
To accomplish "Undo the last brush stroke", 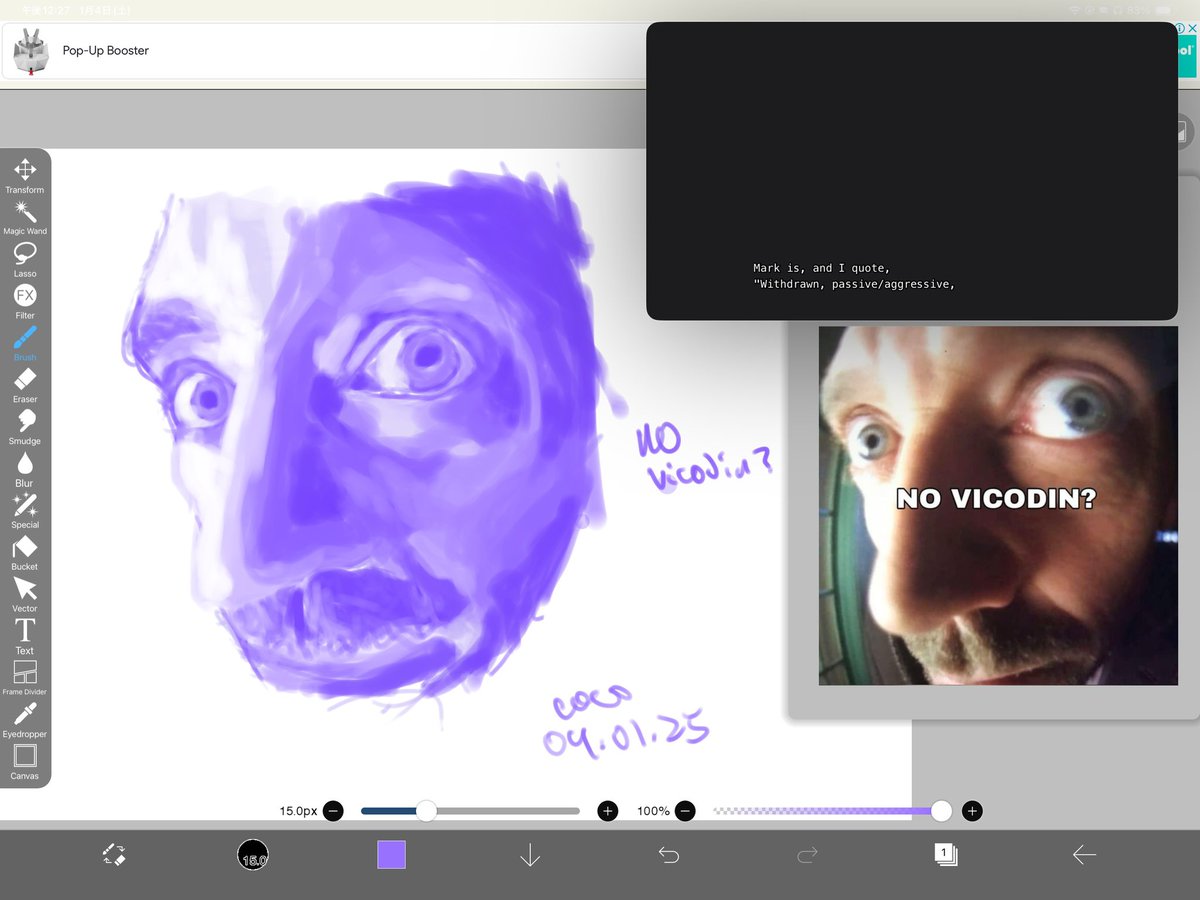I will click(x=669, y=854).
